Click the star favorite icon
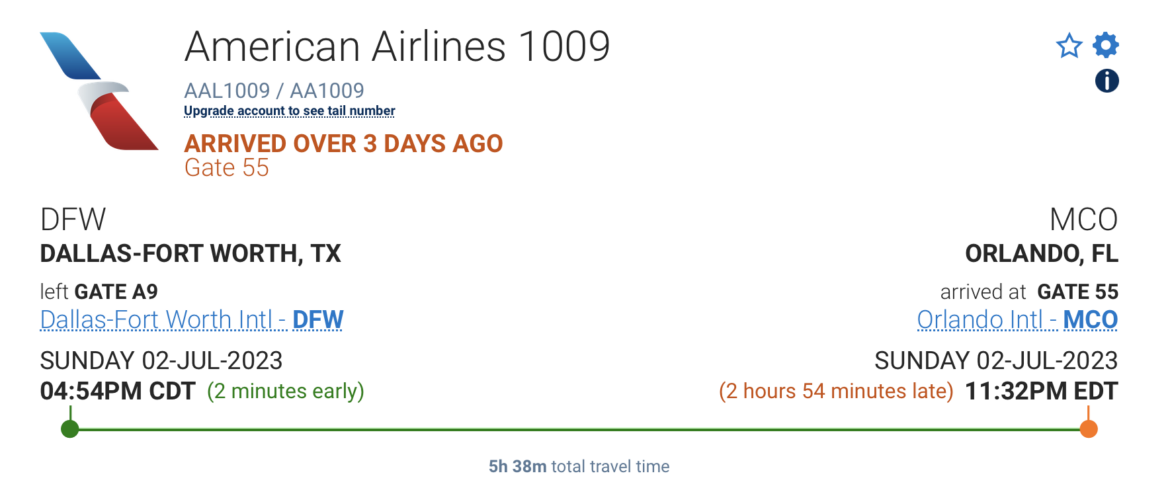 (x=1069, y=46)
